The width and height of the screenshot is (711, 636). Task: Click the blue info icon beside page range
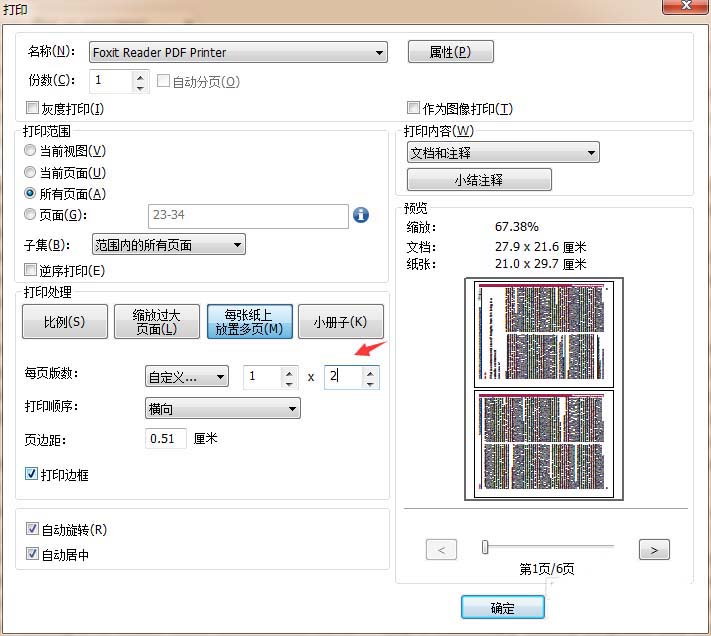[x=361, y=215]
